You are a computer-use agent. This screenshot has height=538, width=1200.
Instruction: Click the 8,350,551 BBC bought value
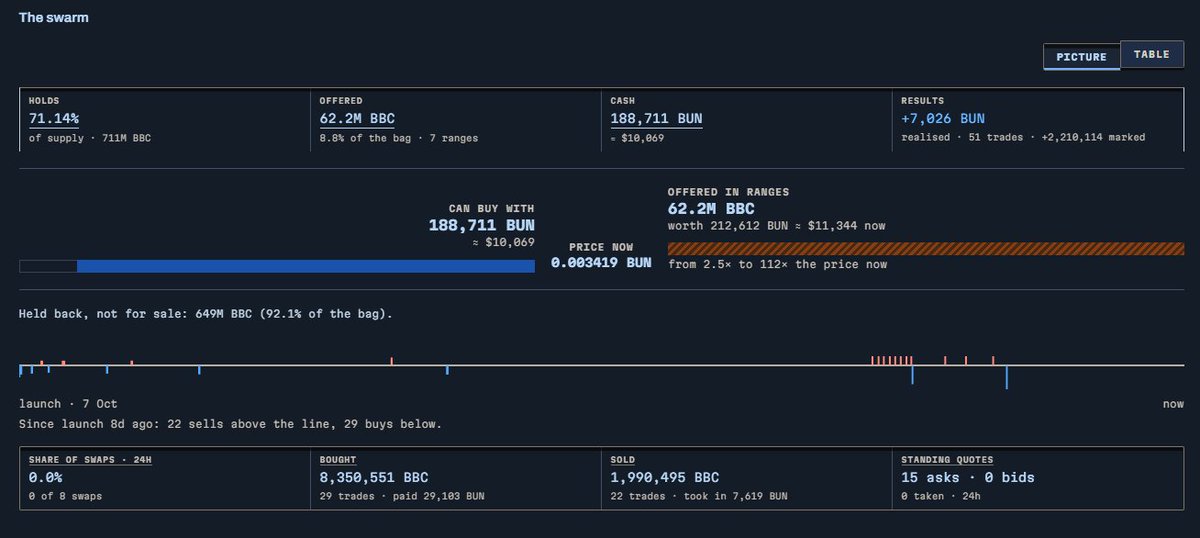pos(374,478)
